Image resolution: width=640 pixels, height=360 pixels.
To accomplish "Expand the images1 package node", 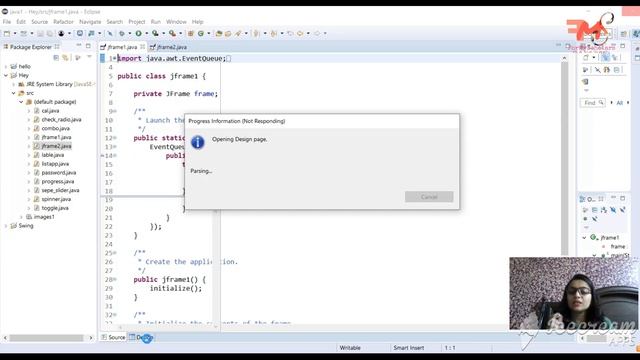I will tap(21, 217).
